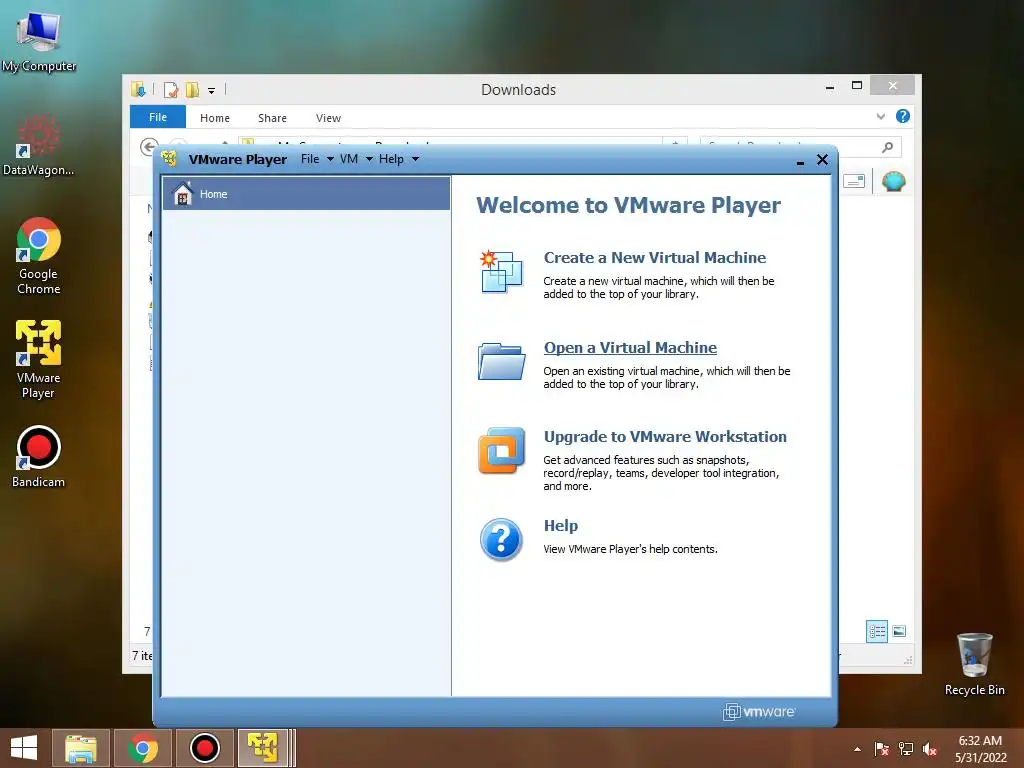Click the search magnifier in Downloads window

tap(887, 147)
